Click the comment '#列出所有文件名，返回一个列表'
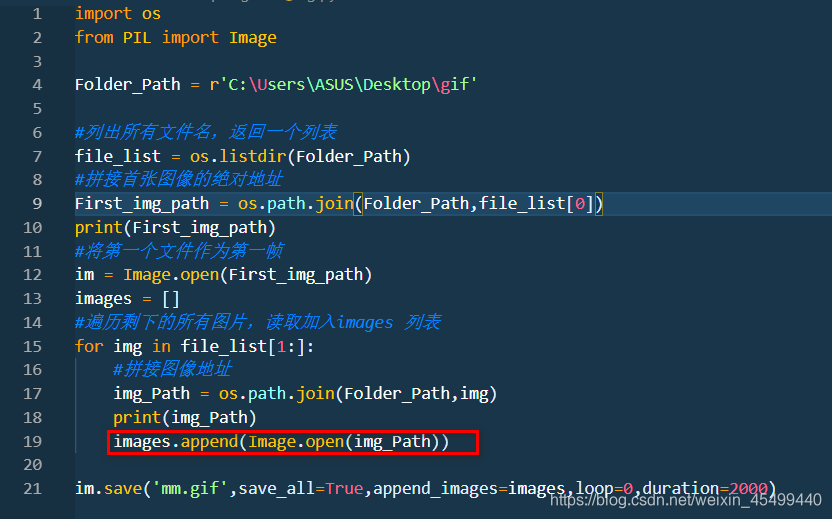This screenshot has height=519, width=832. tap(206, 132)
